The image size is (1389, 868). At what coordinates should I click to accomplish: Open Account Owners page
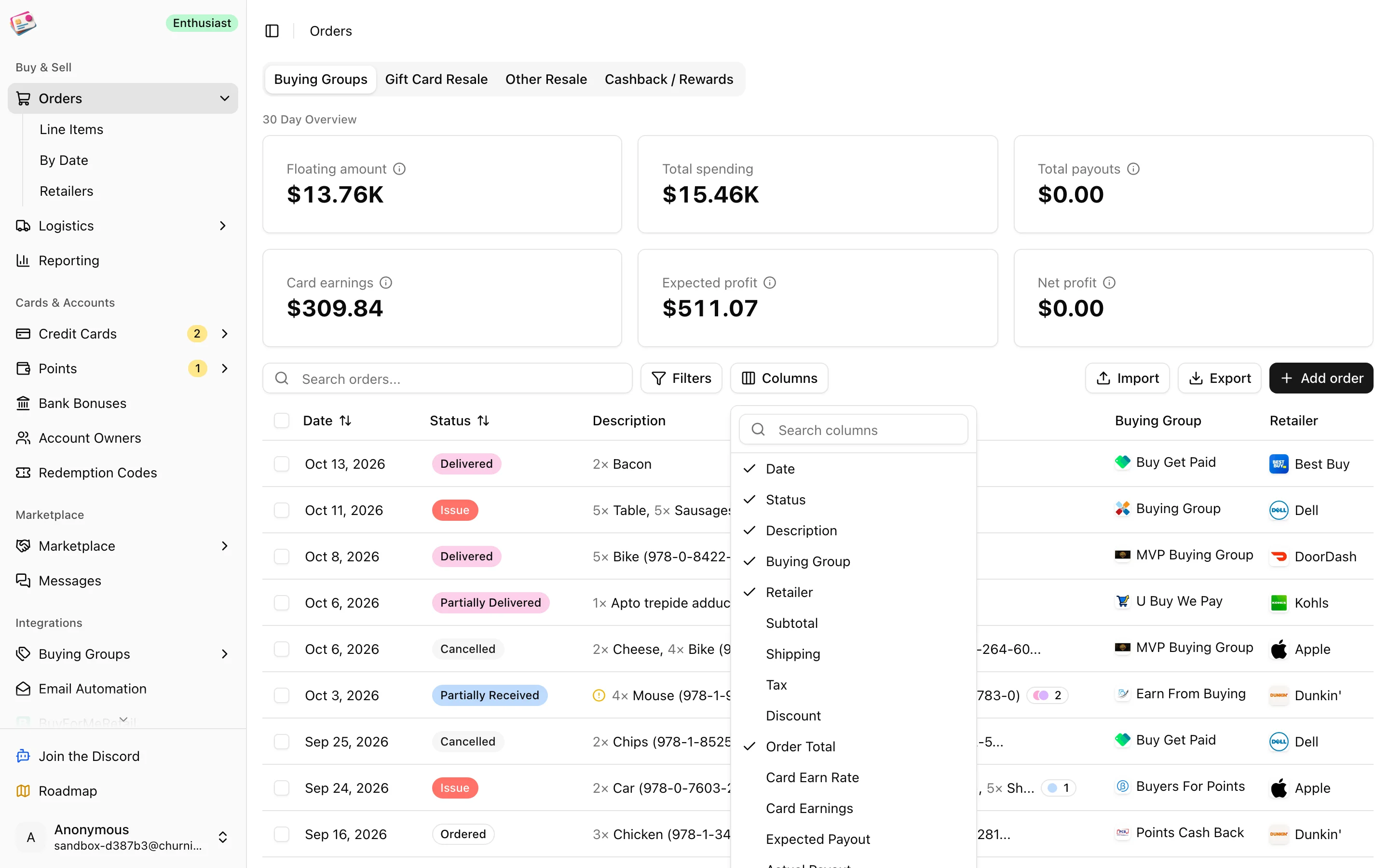point(90,438)
